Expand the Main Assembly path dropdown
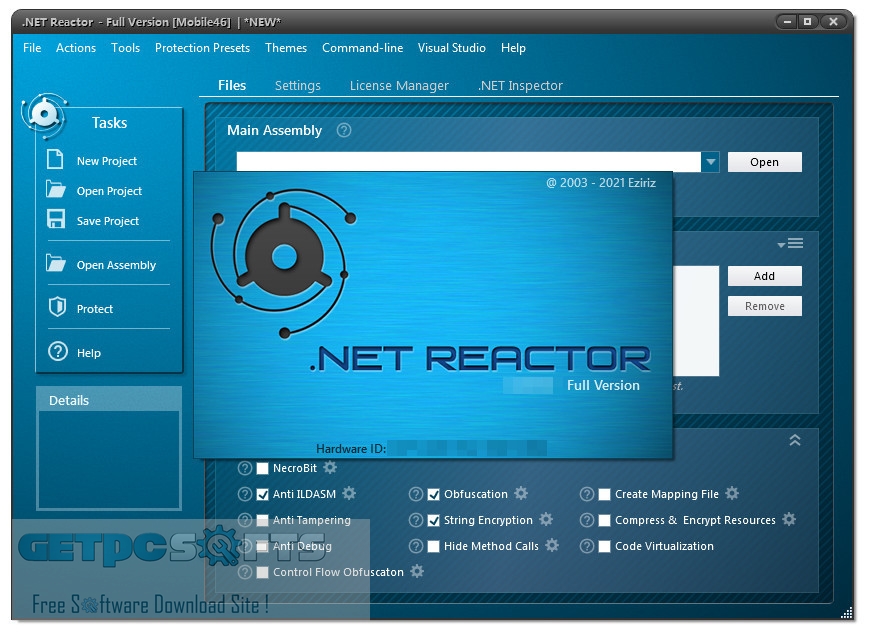 coord(710,162)
